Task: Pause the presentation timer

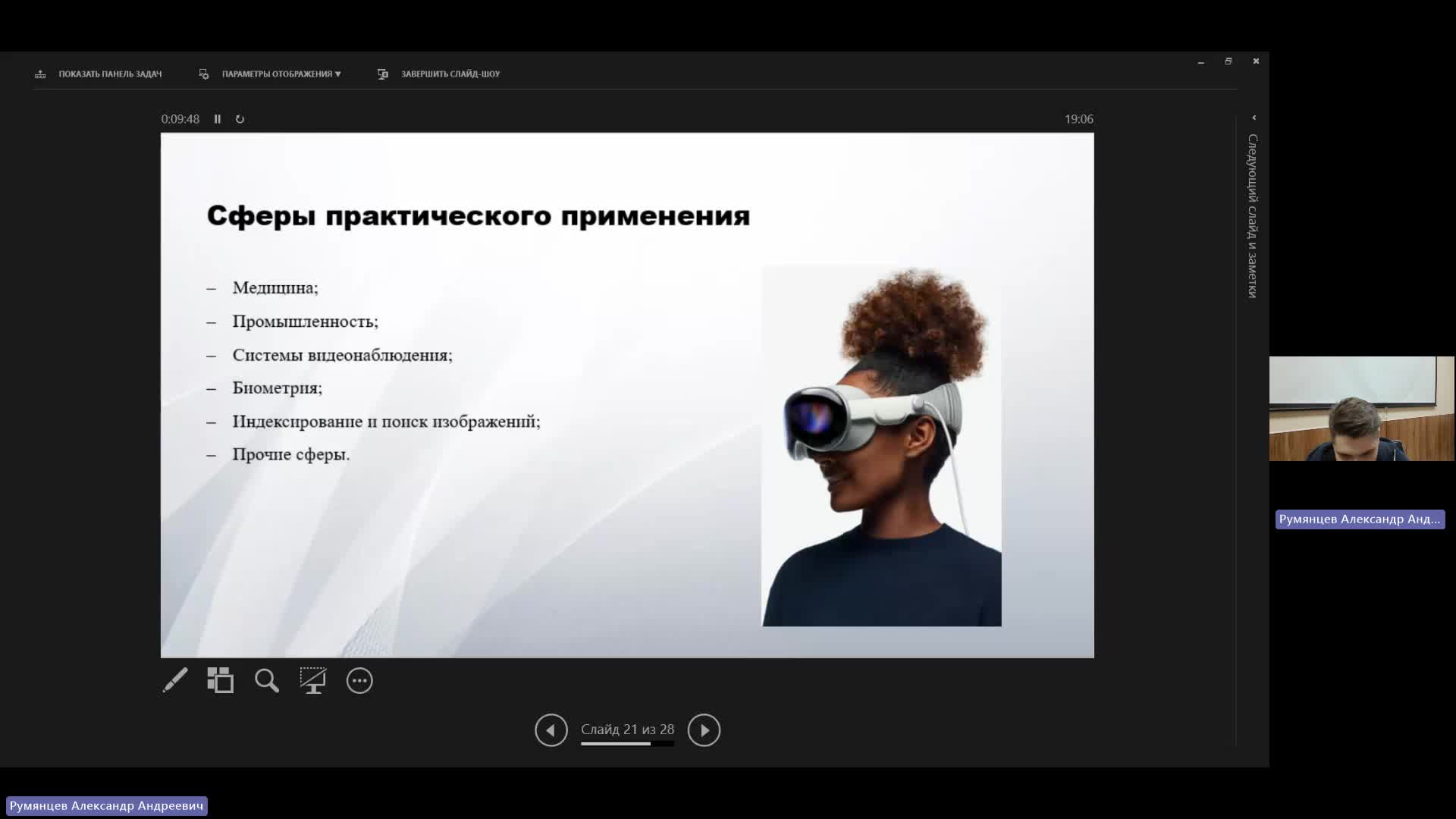Action: (218, 119)
